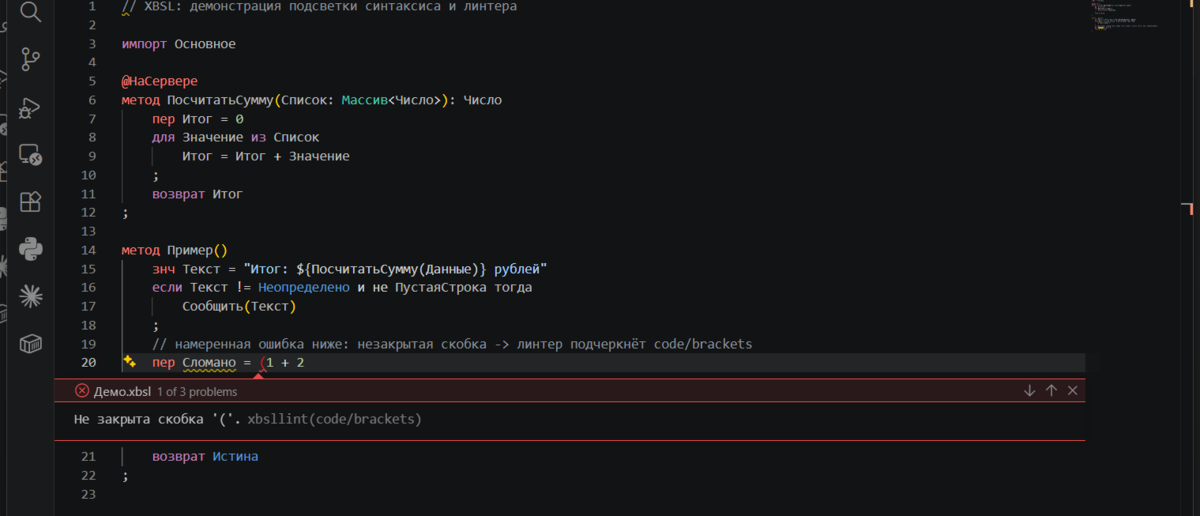Go to next problem with down arrow
This screenshot has height=516, width=1200.
click(x=1029, y=391)
